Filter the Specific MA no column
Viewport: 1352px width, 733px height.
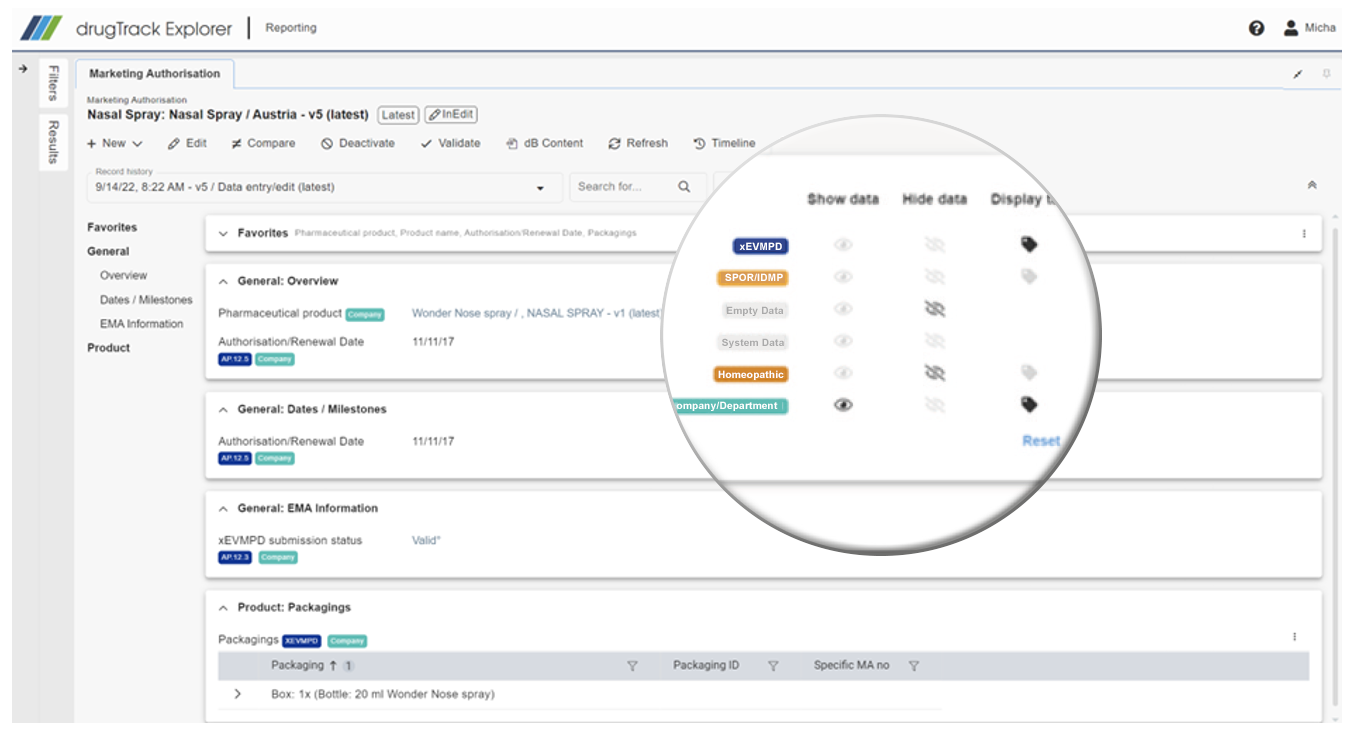point(913,666)
